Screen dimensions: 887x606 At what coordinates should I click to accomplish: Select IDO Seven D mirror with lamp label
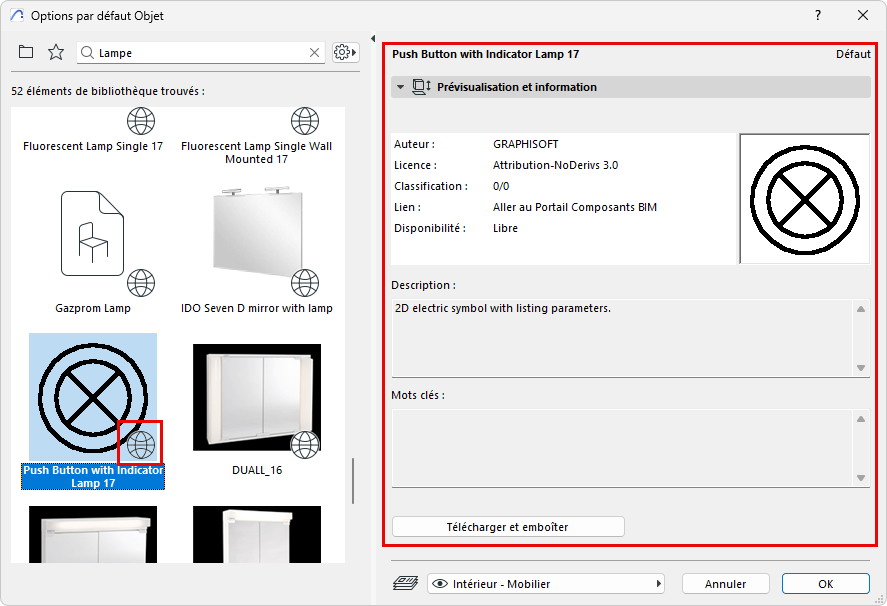point(256,308)
